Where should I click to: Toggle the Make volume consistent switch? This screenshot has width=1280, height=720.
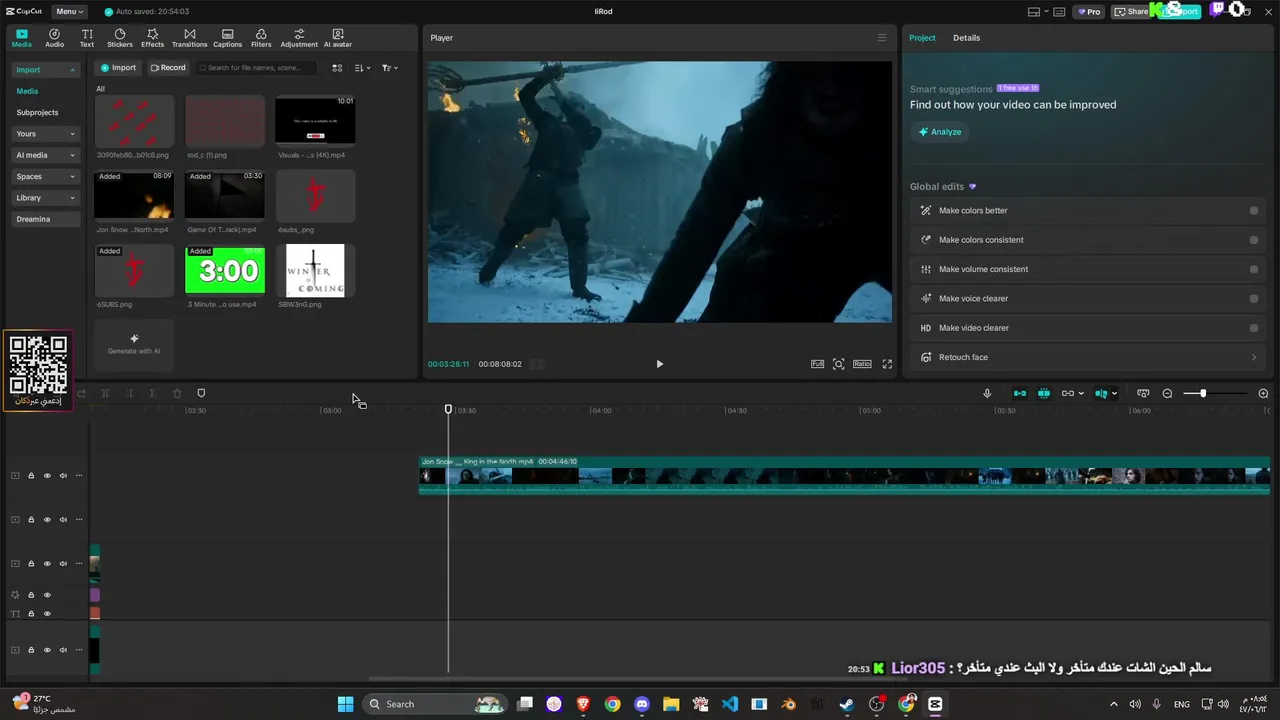pyautogui.click(x=1254, y=269)
